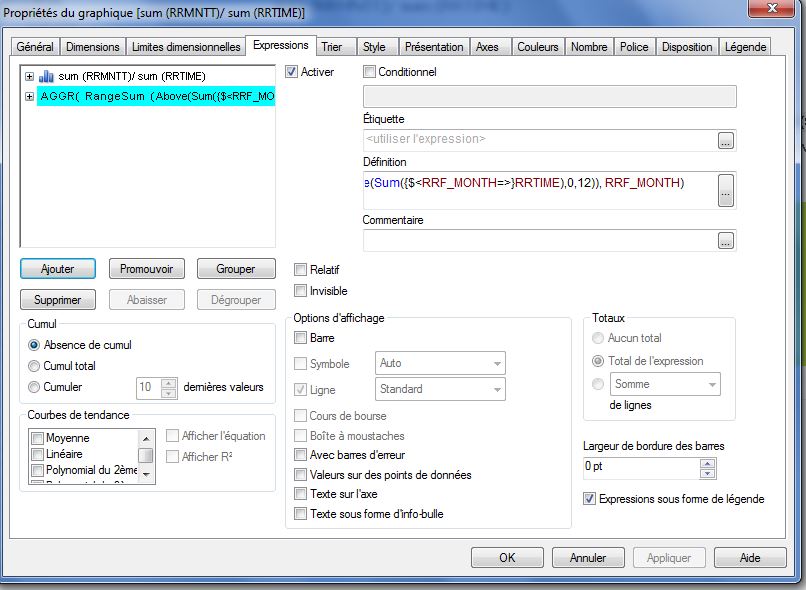The width and height of the screenshot is (806, 590).
Task: Expand the AGGR( RangeSum expression node
Action: click(x=29, y=96)
